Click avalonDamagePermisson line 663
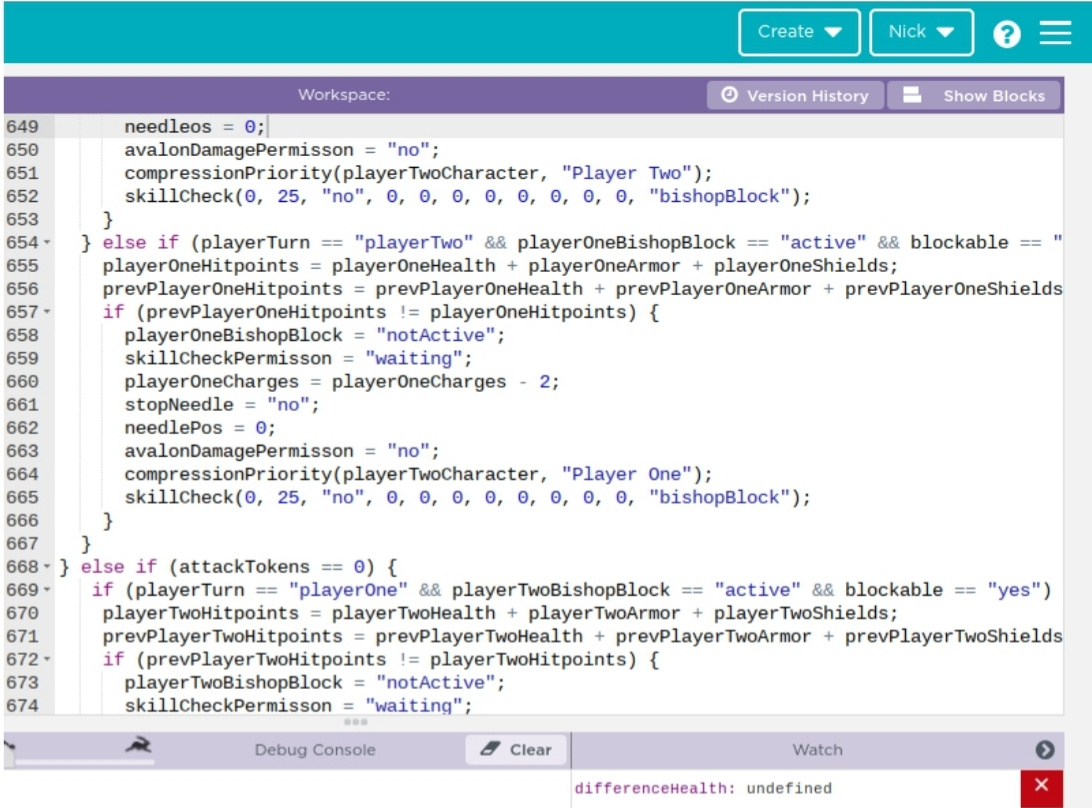1092x808 pixels. [x=281, y=451]
